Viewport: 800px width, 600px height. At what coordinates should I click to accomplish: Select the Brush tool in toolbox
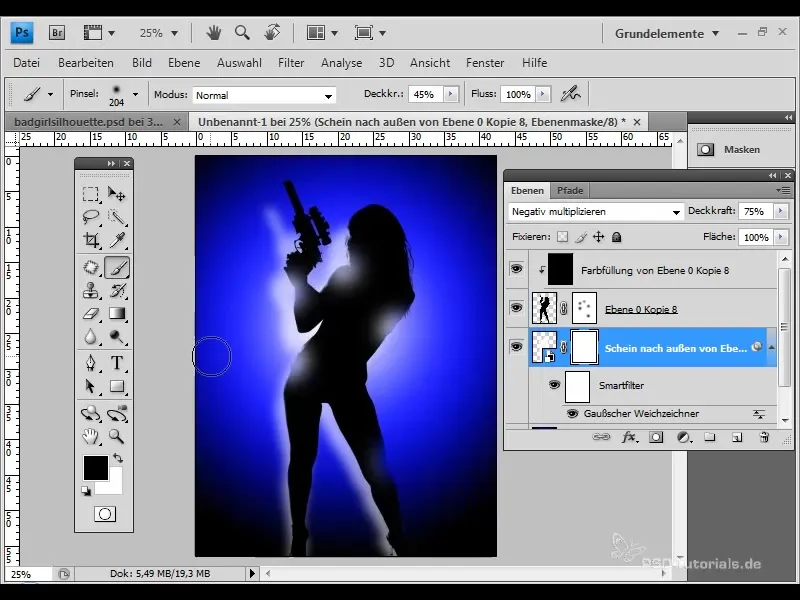point(117,267)
